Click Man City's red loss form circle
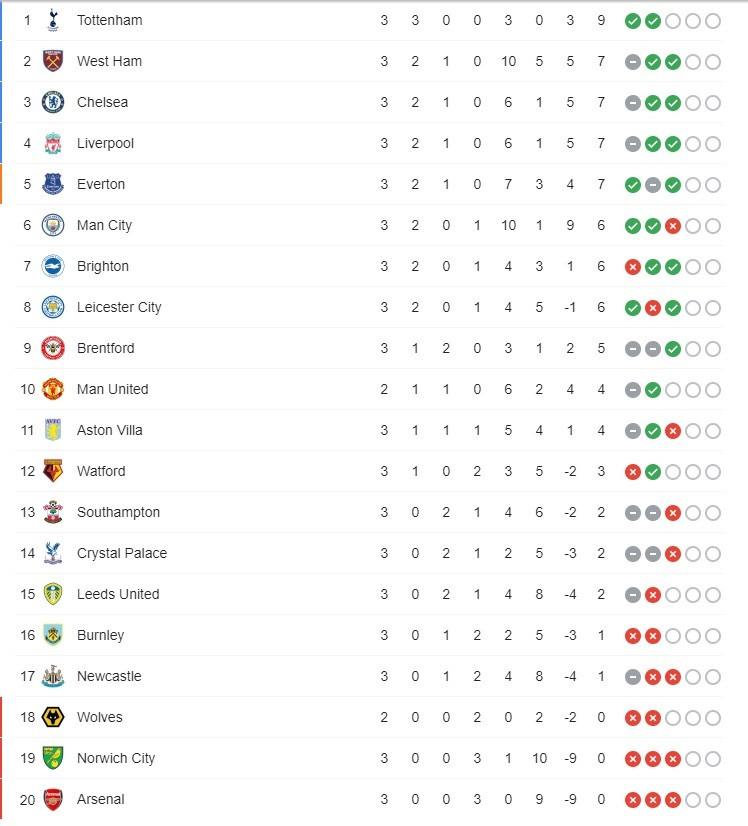Viewport: 748px width, 826px height. pyautogui.click(x=675, y=225)
